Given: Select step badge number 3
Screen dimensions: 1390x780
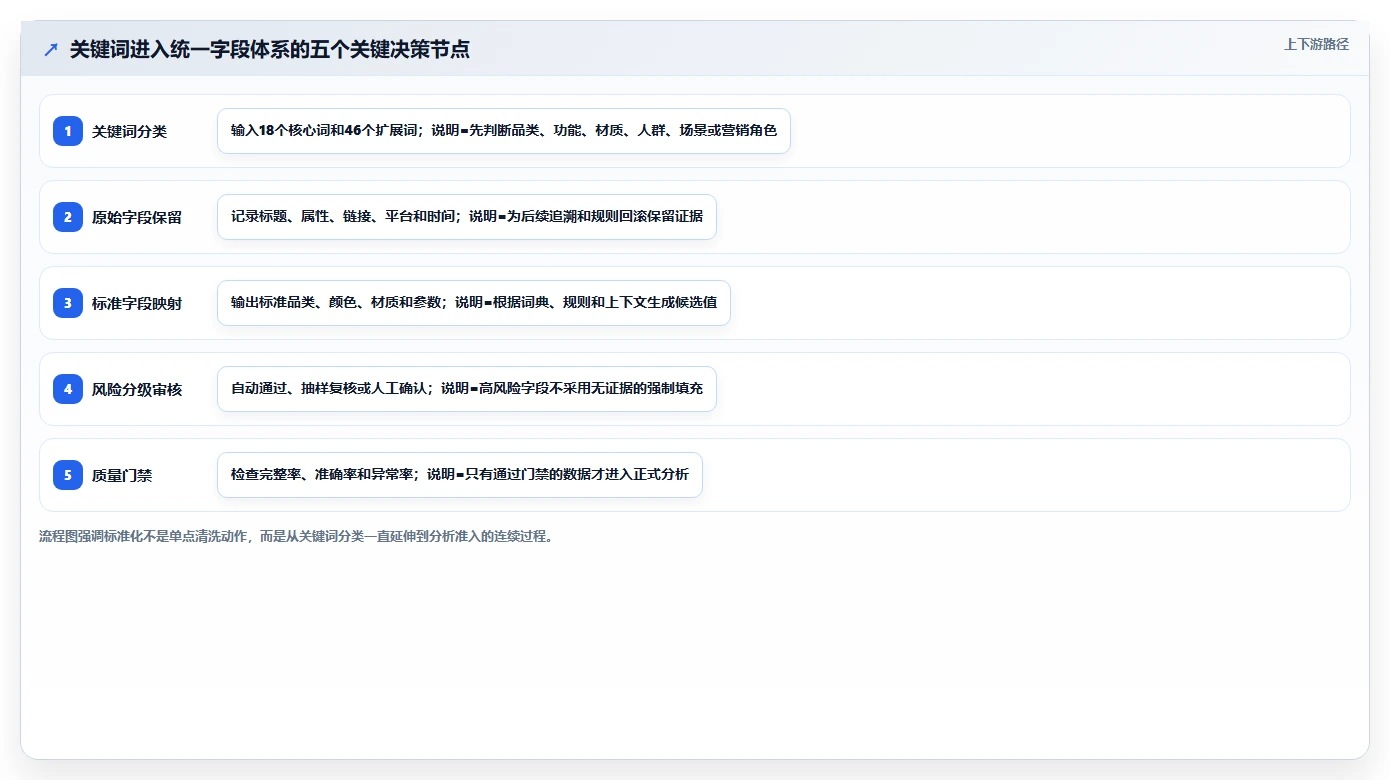Looking at the screenshot, I should point(68,303).
